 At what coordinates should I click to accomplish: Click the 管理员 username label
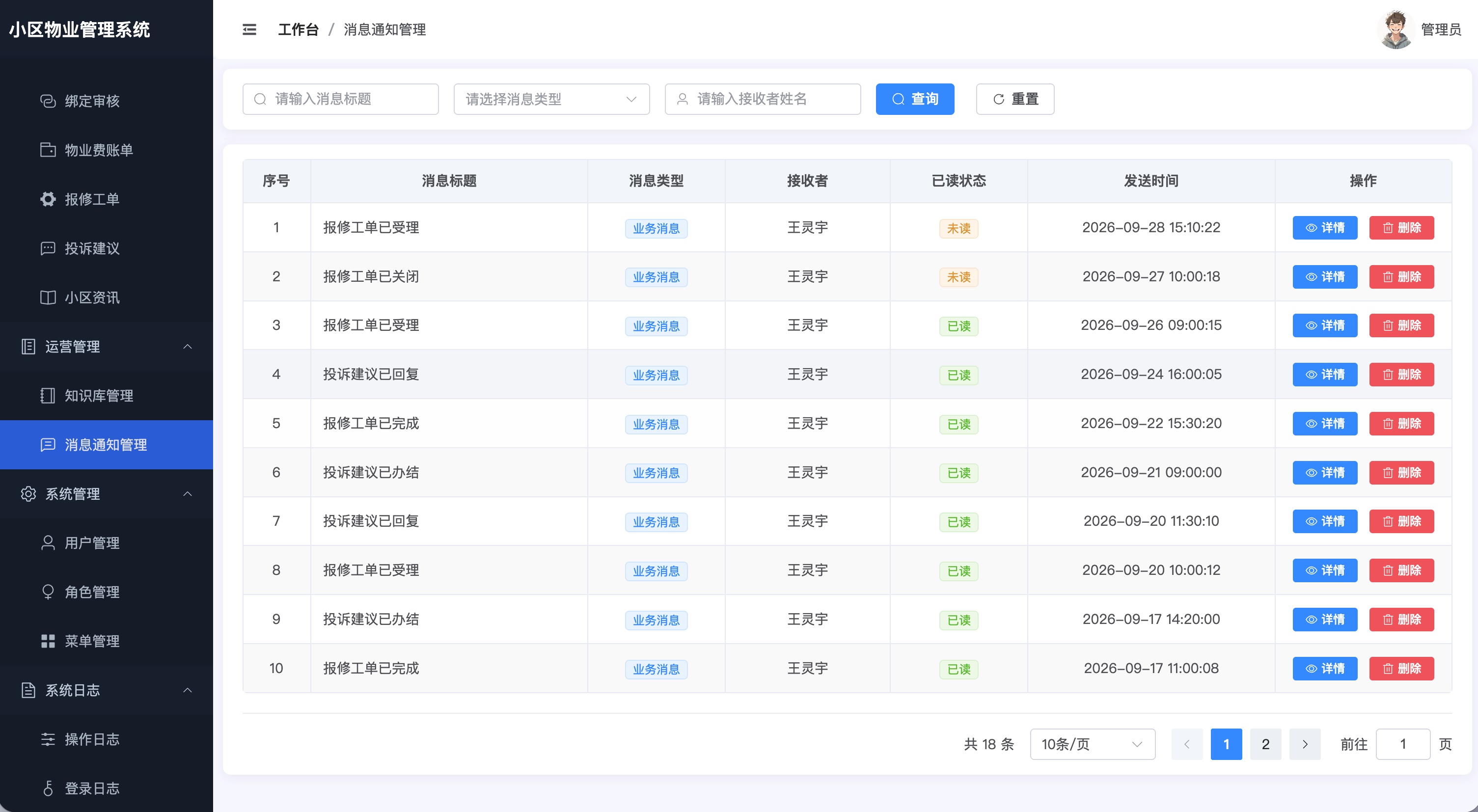(1441, 30)
